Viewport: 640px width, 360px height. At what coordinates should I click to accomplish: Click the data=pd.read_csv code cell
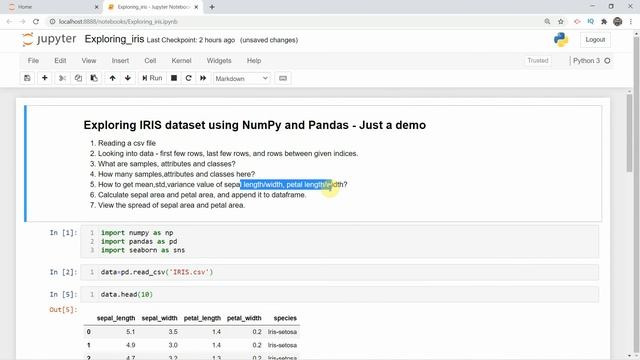click(340, 272)
